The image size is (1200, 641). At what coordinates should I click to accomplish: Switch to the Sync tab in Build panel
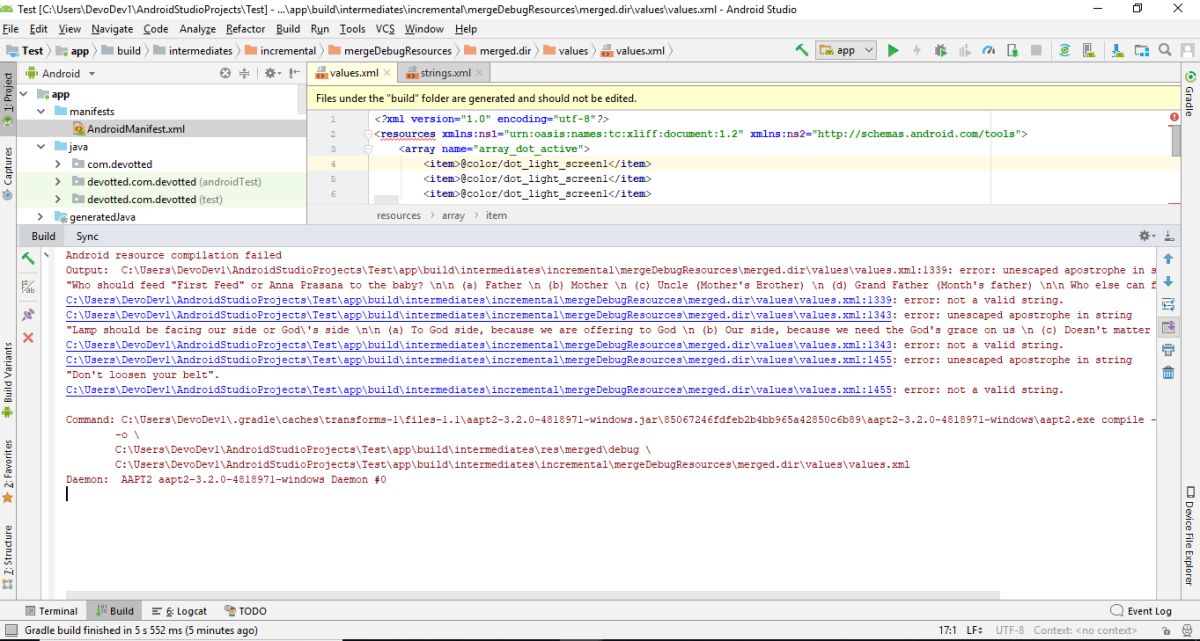pyautogui.click(x=87, y=236)
